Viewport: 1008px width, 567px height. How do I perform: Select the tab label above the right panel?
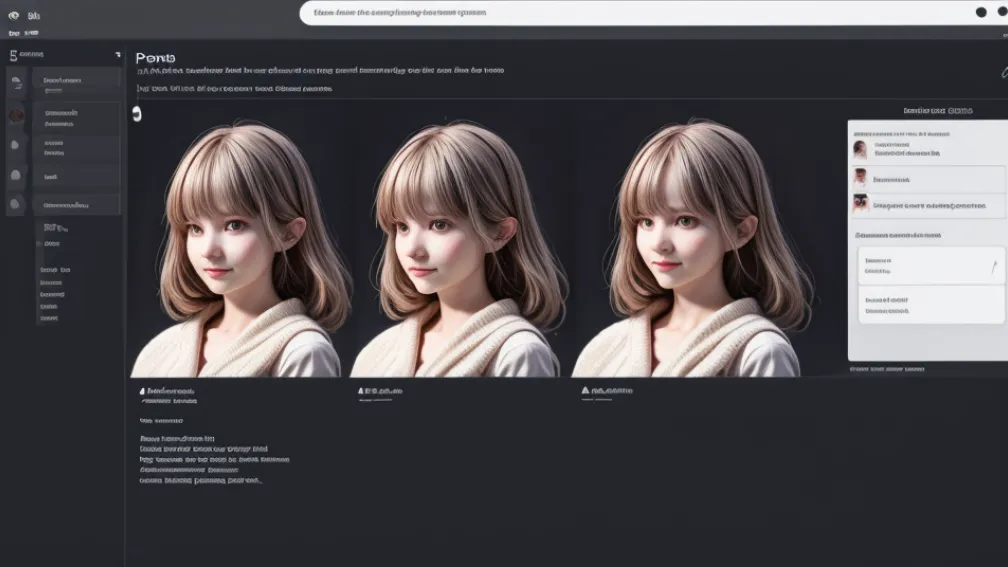coord(937,111)
